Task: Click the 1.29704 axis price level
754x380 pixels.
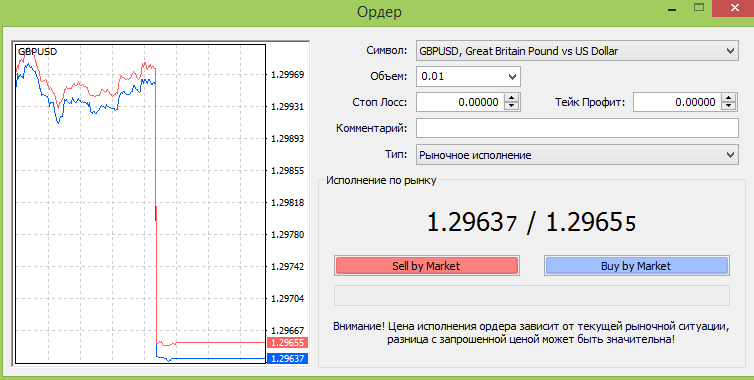Action: click(288, 298)
